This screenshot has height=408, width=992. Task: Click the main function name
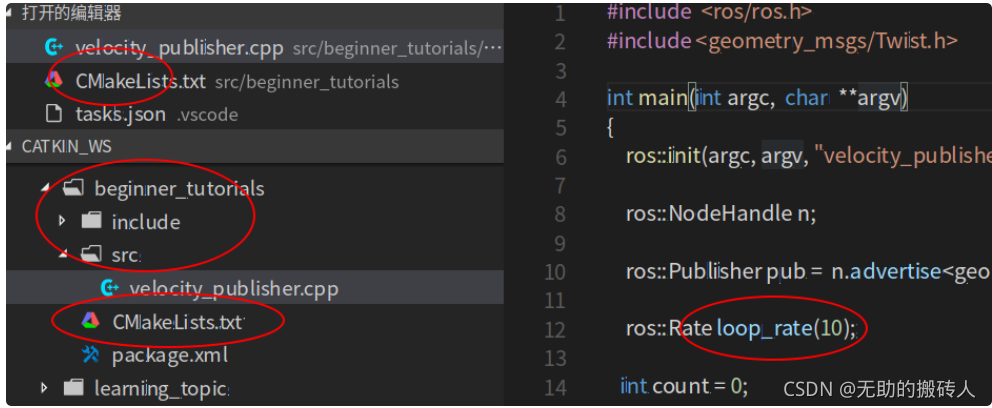coord(662,98)
